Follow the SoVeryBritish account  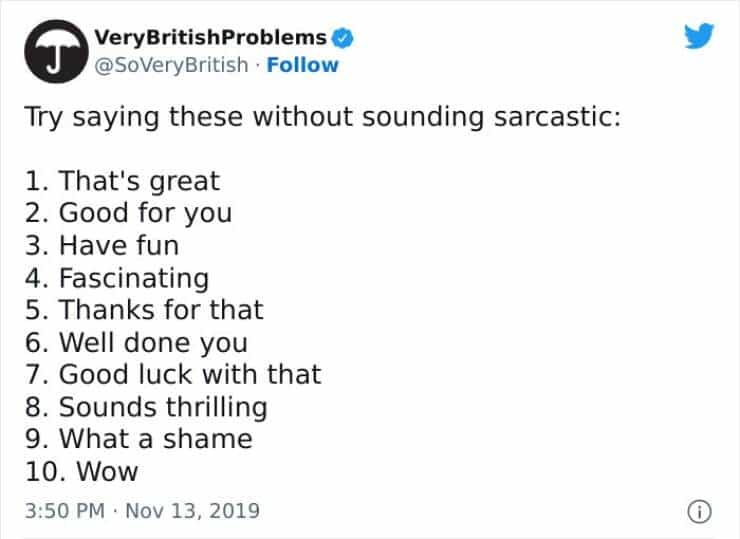click(x=301, y=65)
